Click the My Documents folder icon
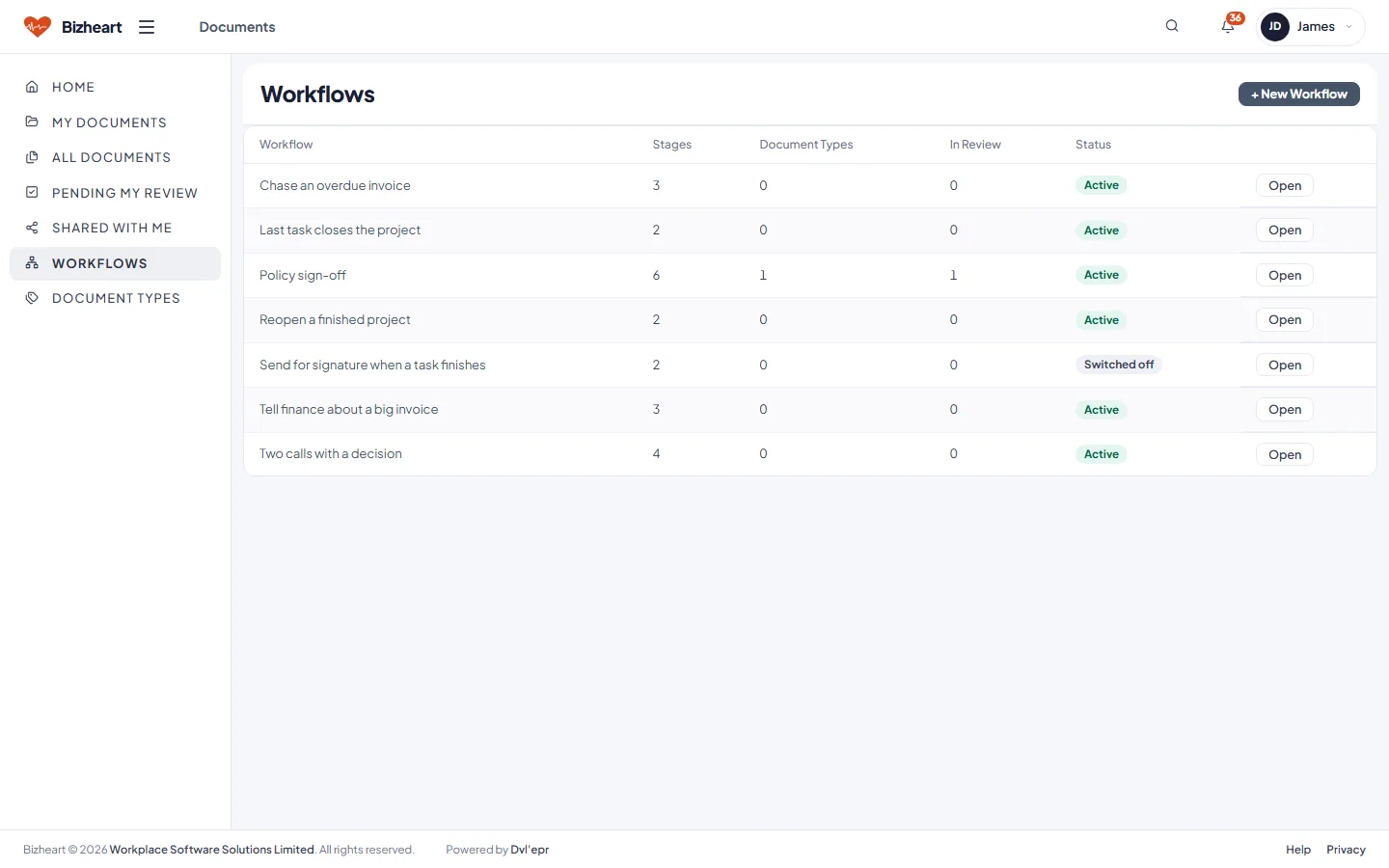 point(32,122)
